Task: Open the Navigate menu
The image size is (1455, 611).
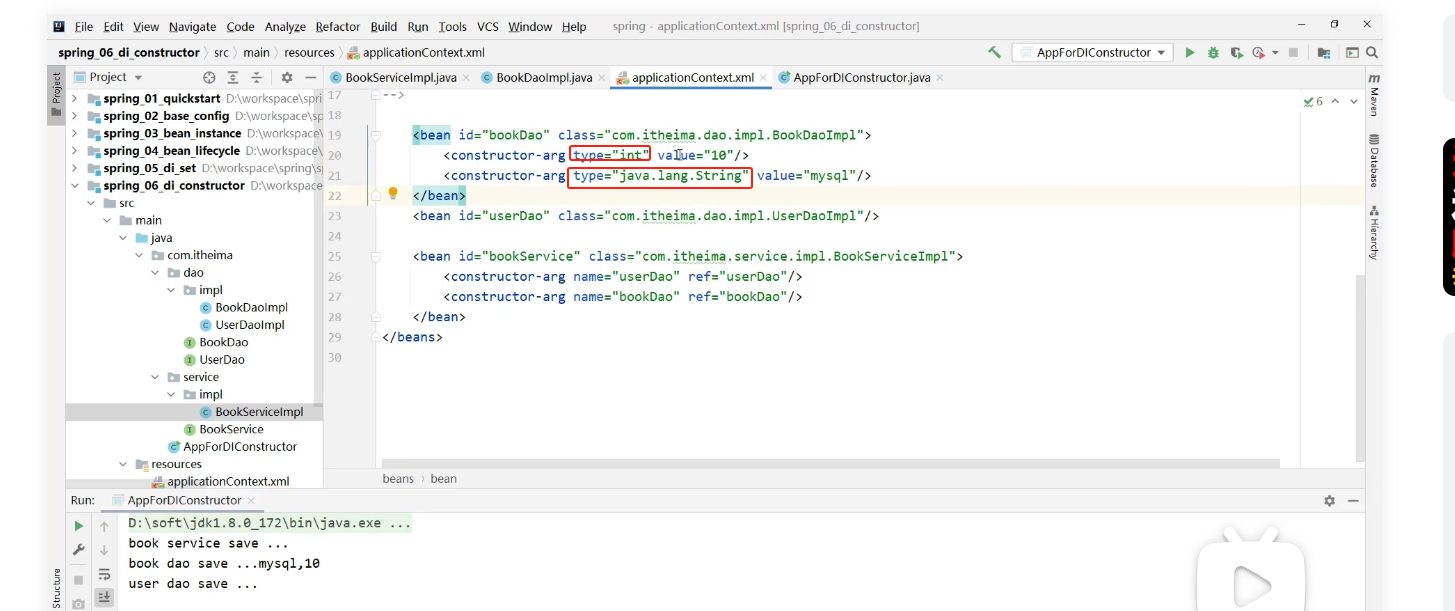Action: [192, 26]
